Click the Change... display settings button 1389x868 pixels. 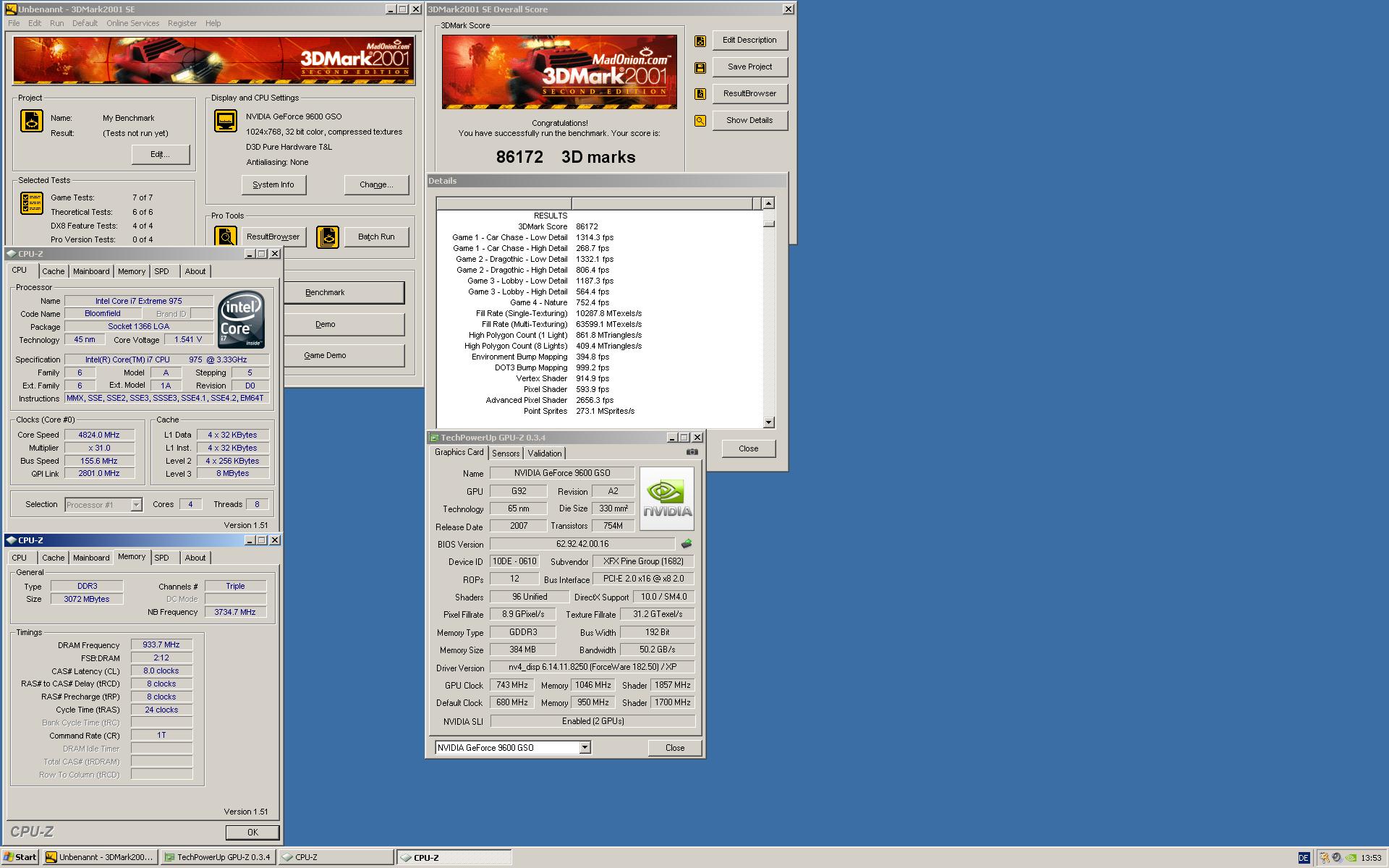pos(376,185)
